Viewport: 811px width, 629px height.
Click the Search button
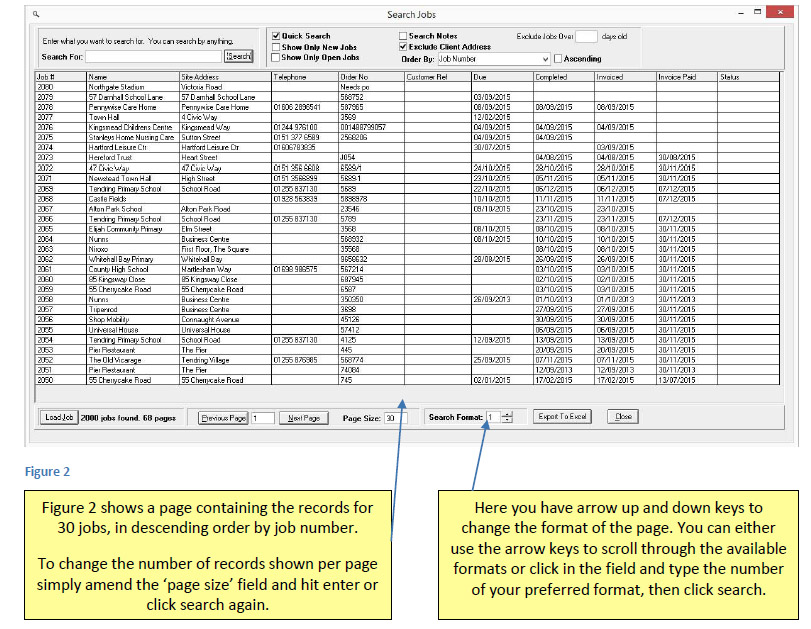tap(238, 56)
